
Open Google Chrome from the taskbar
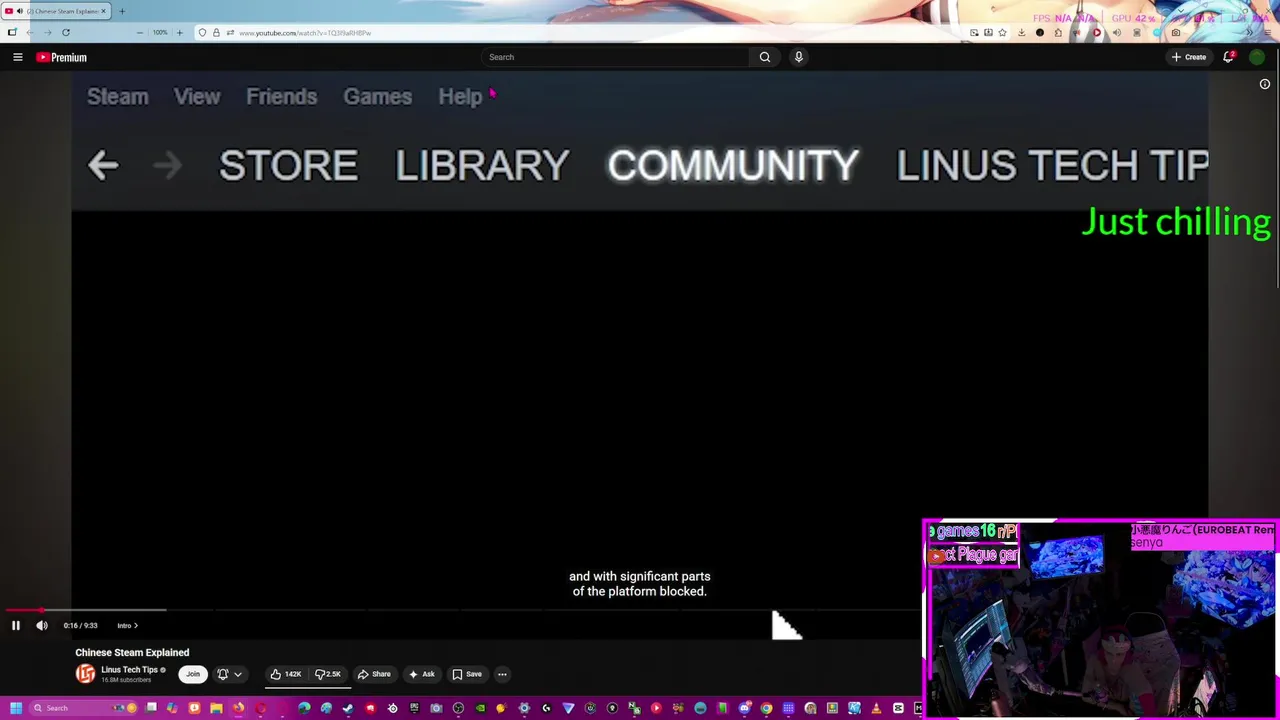tap(766, 708)
